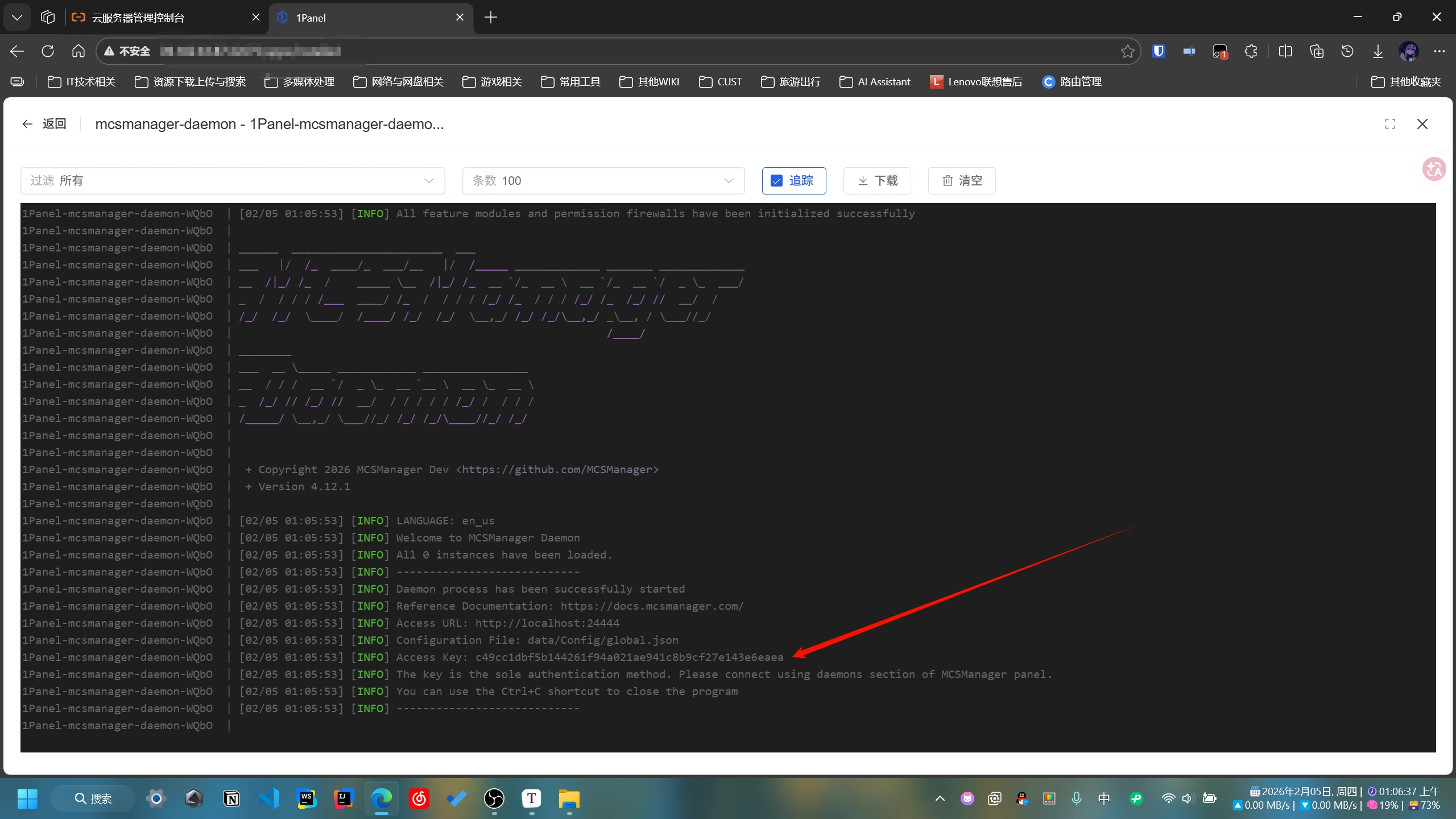Screen dimensions: 1456x819
Task: Refresh the current page
Action: pos(48,51)
